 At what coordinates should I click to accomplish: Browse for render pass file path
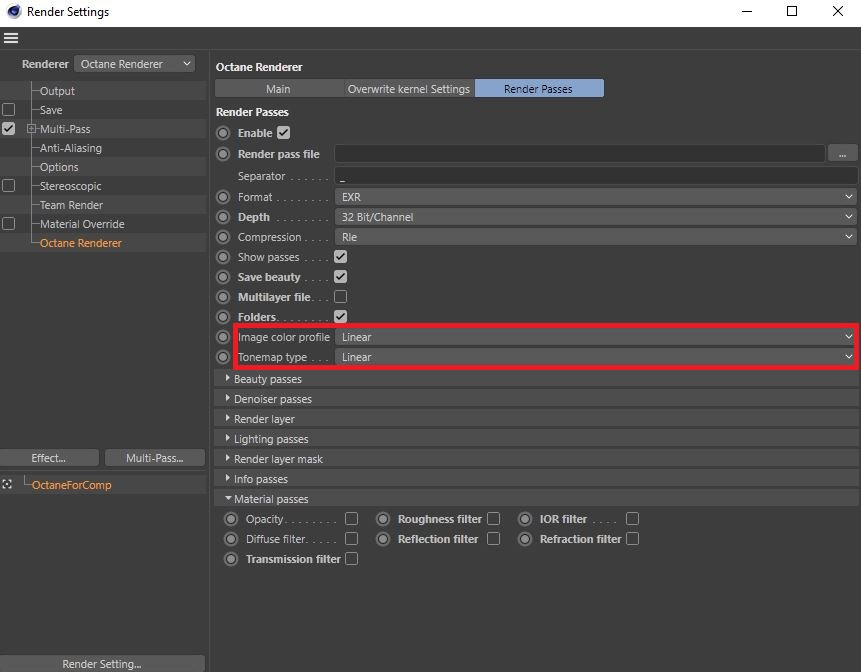coord(842,154)
